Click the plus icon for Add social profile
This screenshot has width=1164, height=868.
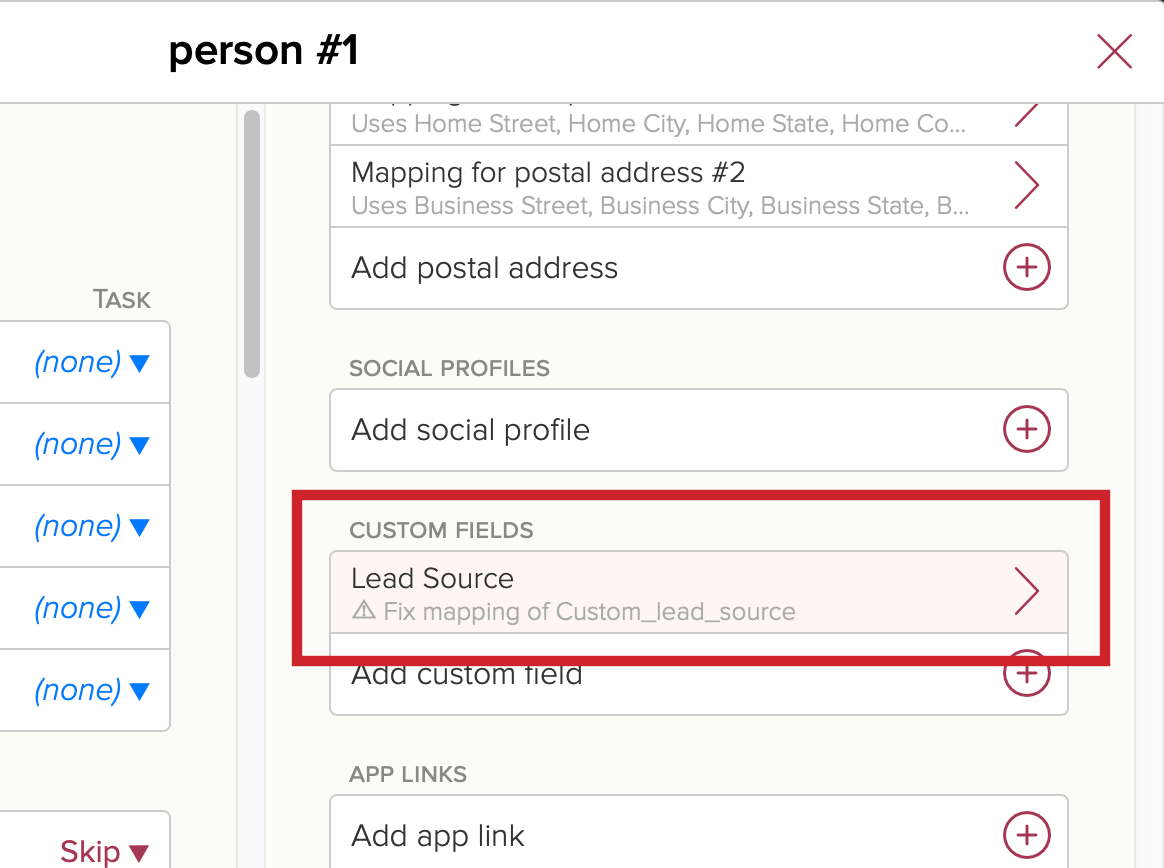point(1027,429)
